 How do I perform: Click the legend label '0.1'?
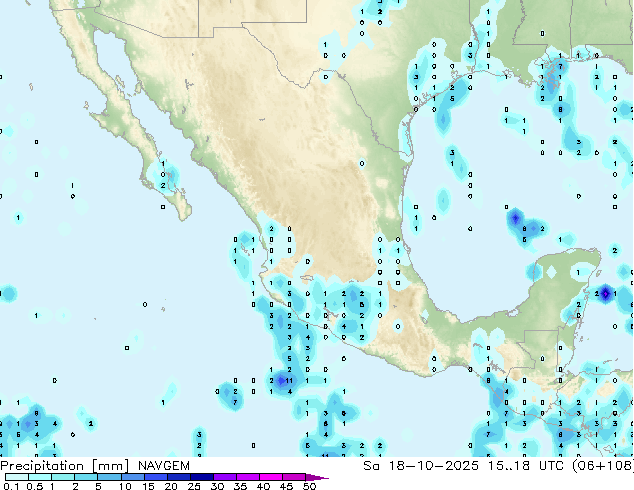[11, 486]
